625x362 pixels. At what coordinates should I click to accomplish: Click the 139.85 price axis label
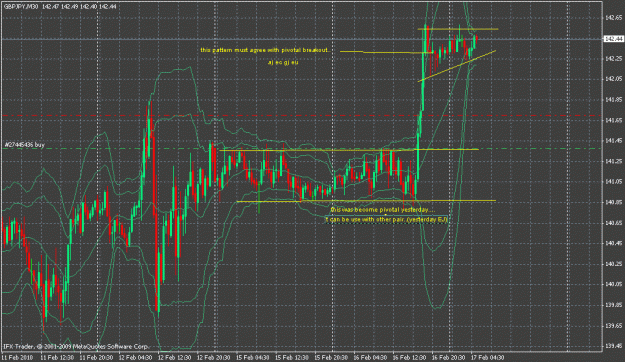[x=613, y=305]
